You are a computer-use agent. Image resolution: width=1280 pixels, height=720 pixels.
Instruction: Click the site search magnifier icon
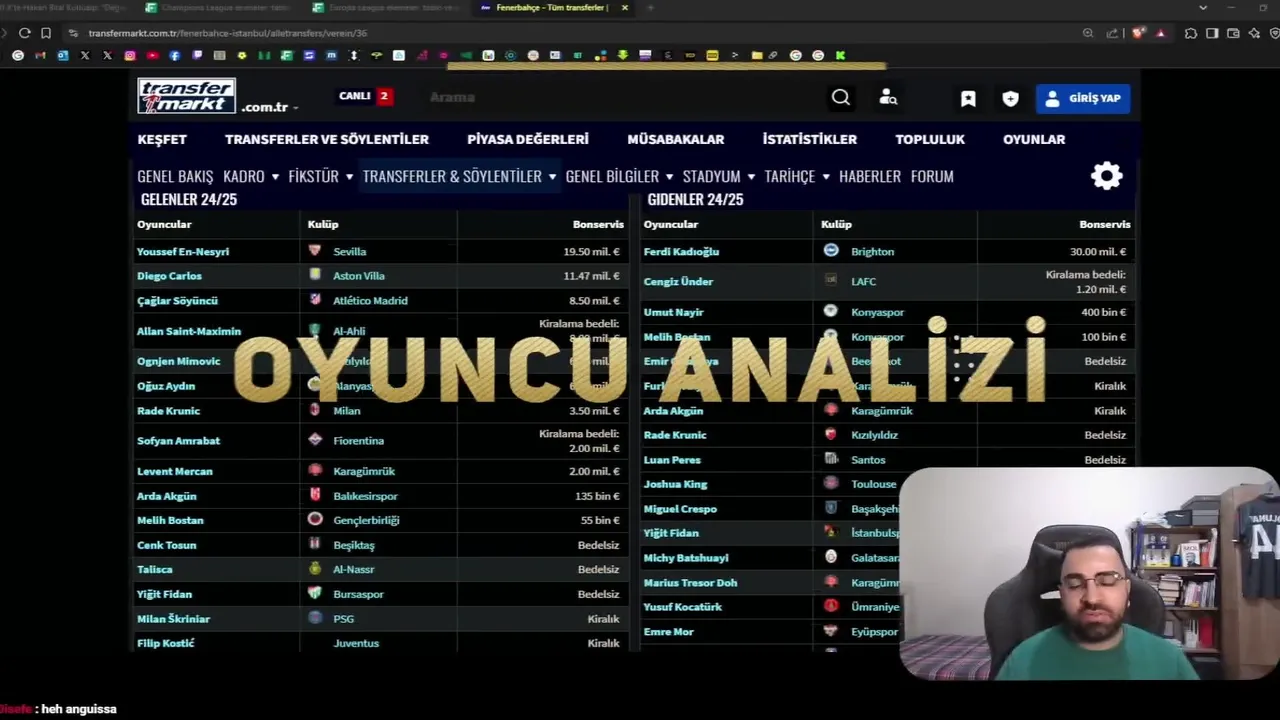[841, 97]
